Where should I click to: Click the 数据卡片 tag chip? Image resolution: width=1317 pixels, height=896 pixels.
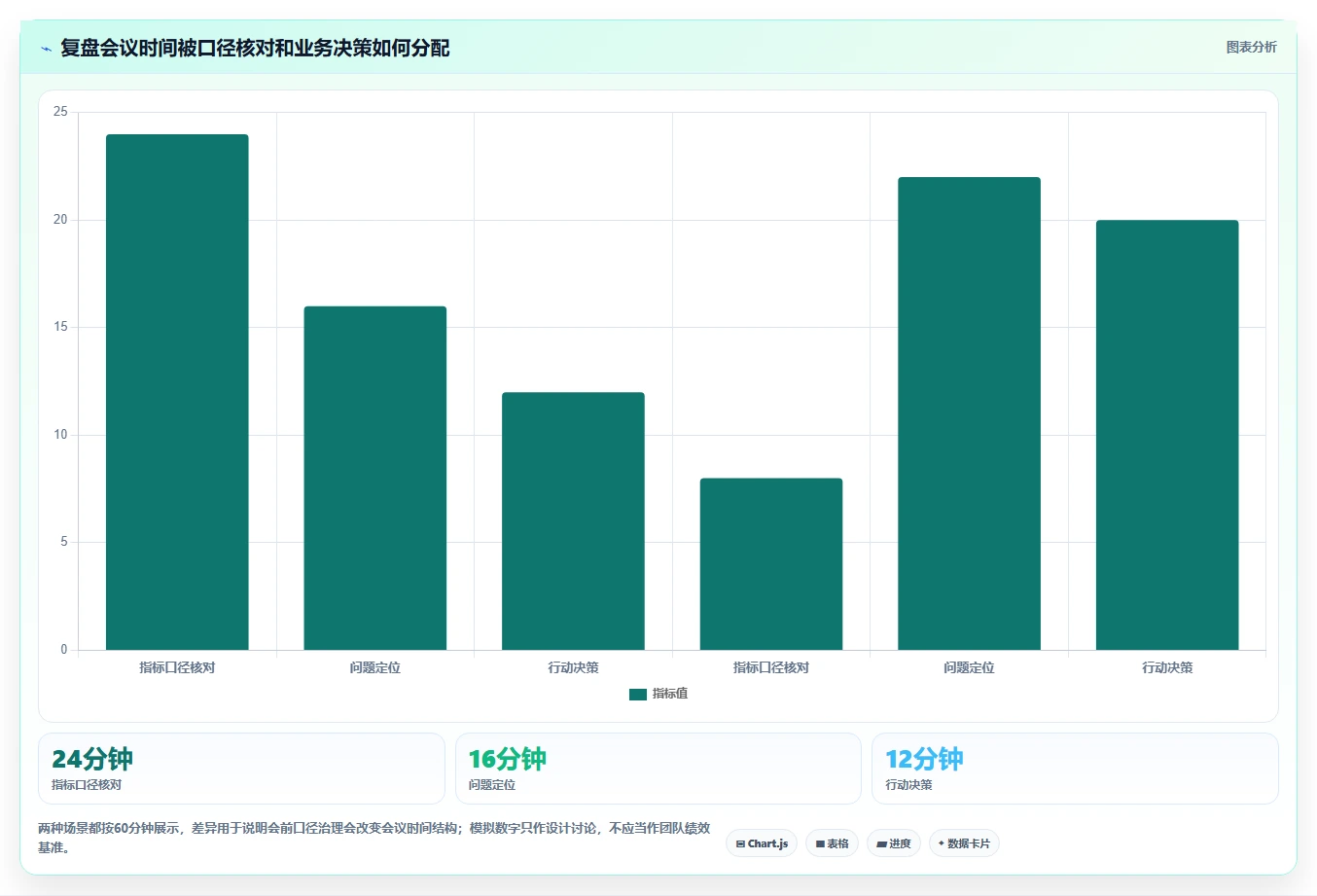964,843
